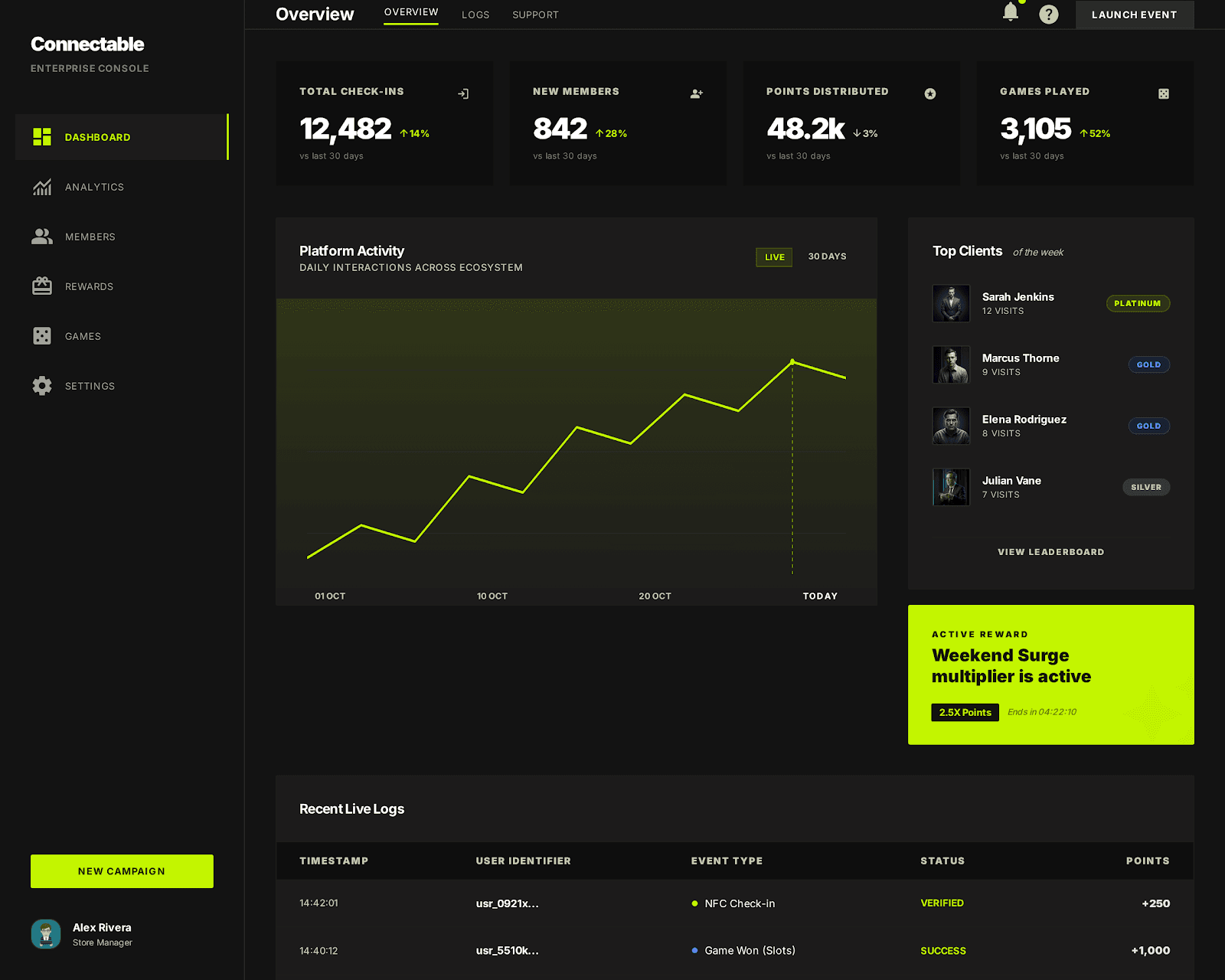The width and height of the screenshot is (1225, 980).
Task: Select the Analytics chart icon
Action: click(x=42, y=187)
